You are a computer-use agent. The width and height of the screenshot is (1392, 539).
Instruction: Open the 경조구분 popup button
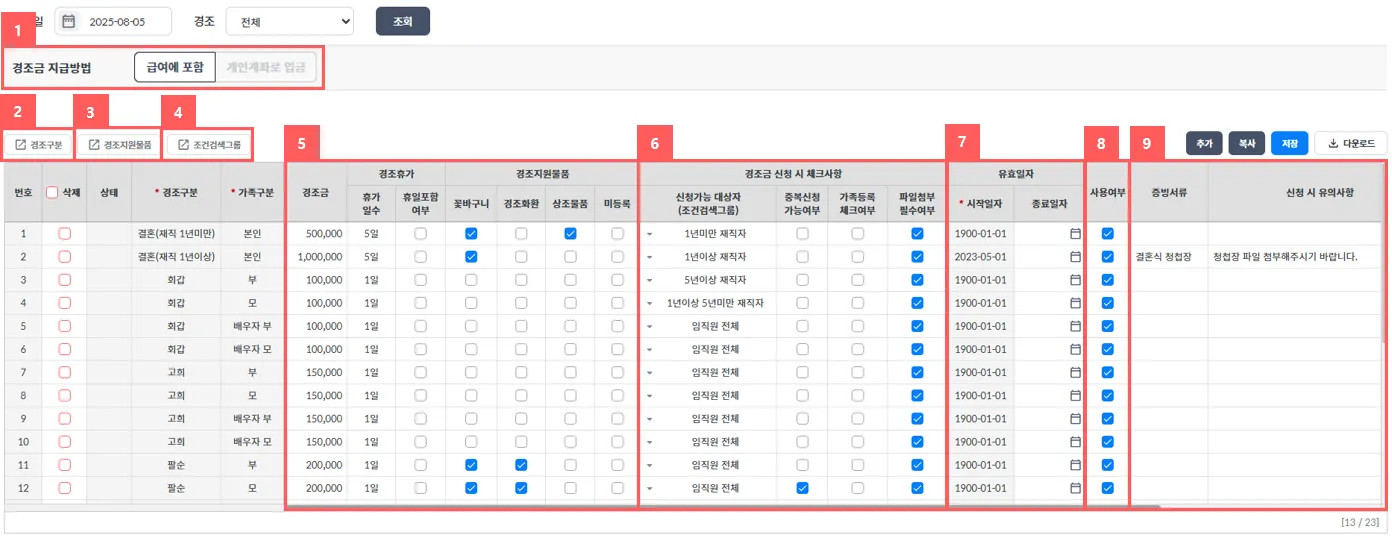click(x=39, y=145)
